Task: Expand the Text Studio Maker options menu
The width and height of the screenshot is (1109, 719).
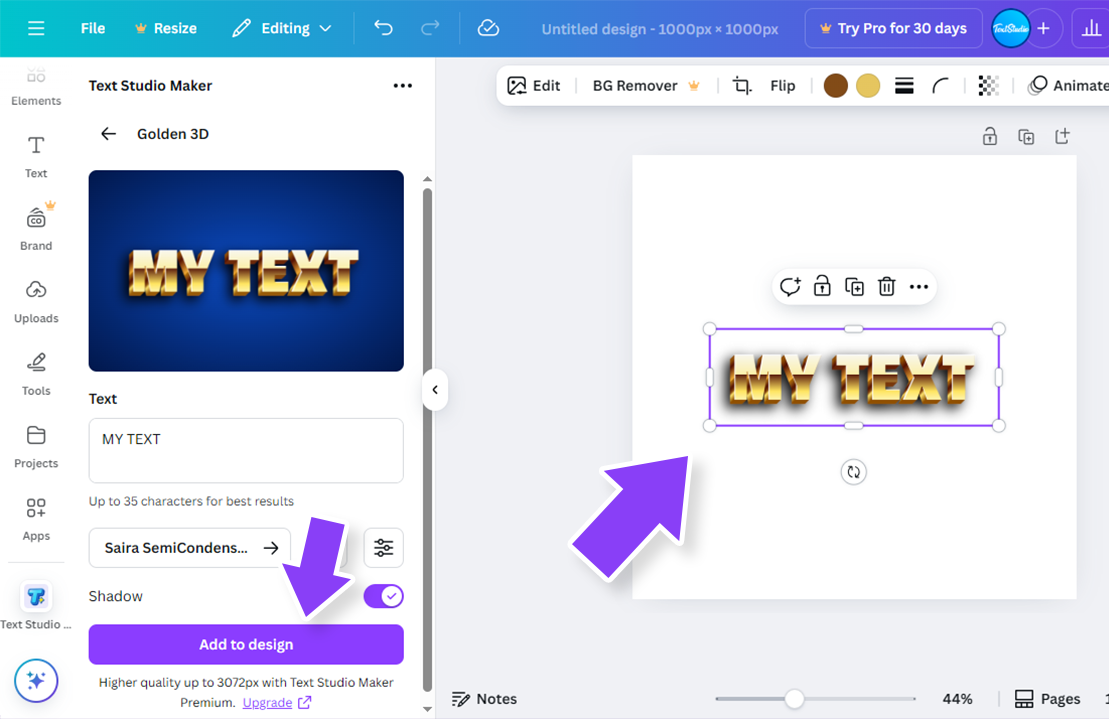Action: click(402, 86)
